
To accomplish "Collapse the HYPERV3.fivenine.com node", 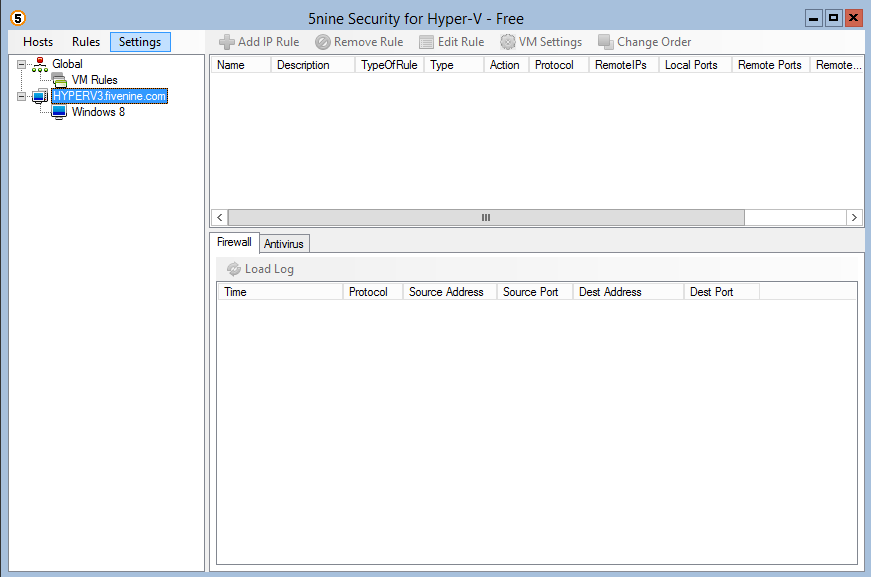I will 22,96.
